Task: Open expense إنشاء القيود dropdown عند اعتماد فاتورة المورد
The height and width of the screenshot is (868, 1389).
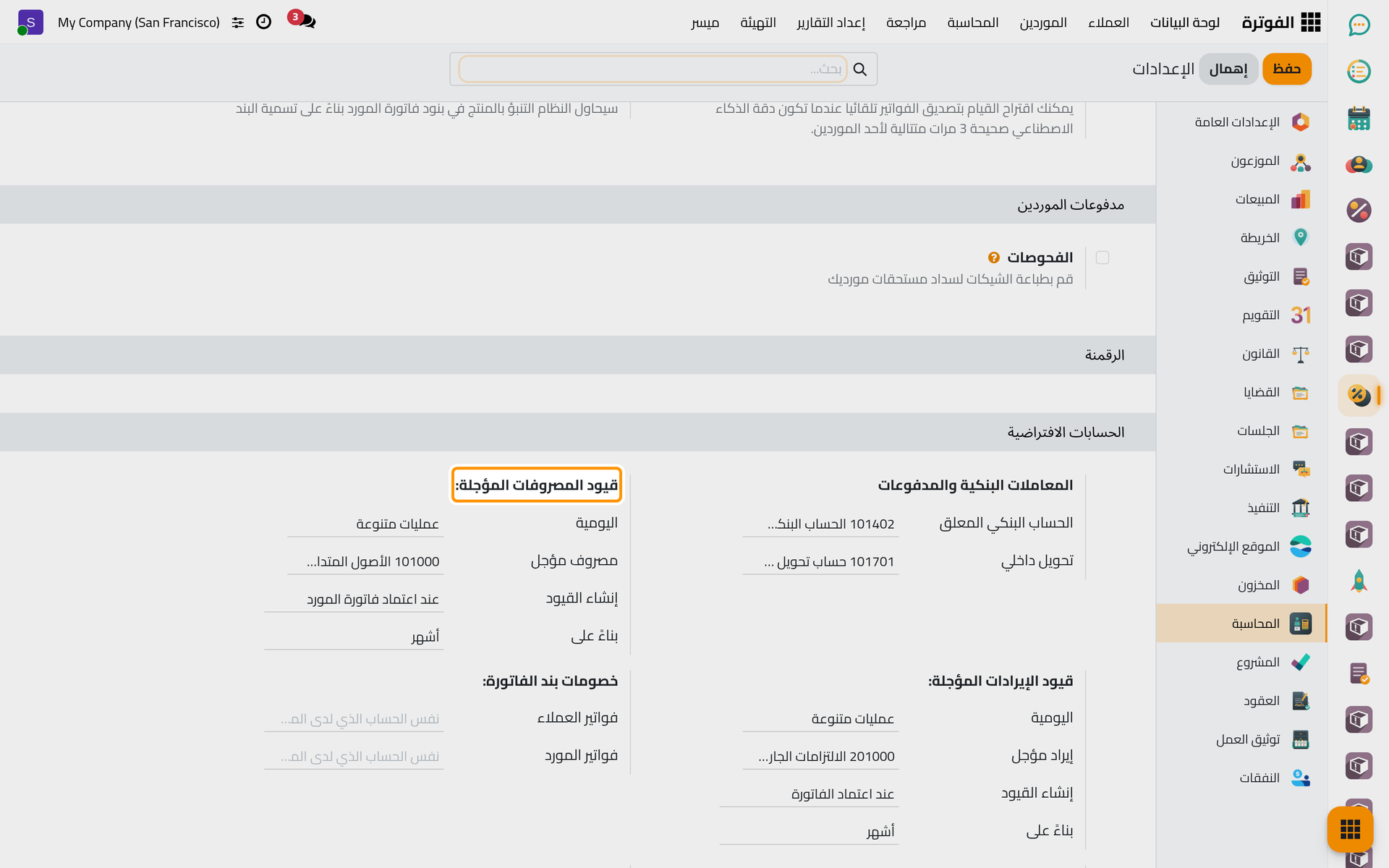Action: coord(354,599)
